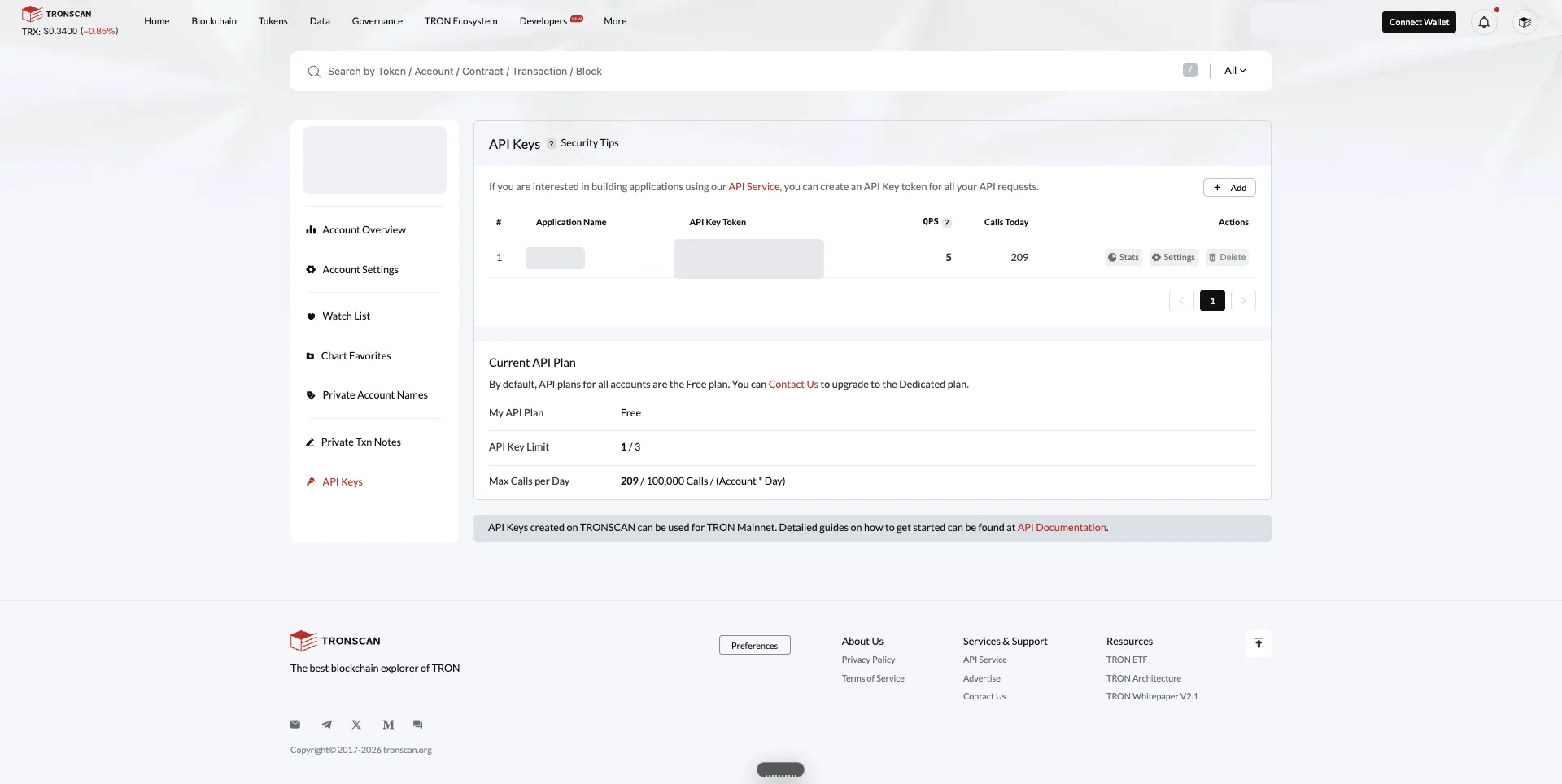
Task: Open Terms of Service footer link
Action: coord(873,679)
